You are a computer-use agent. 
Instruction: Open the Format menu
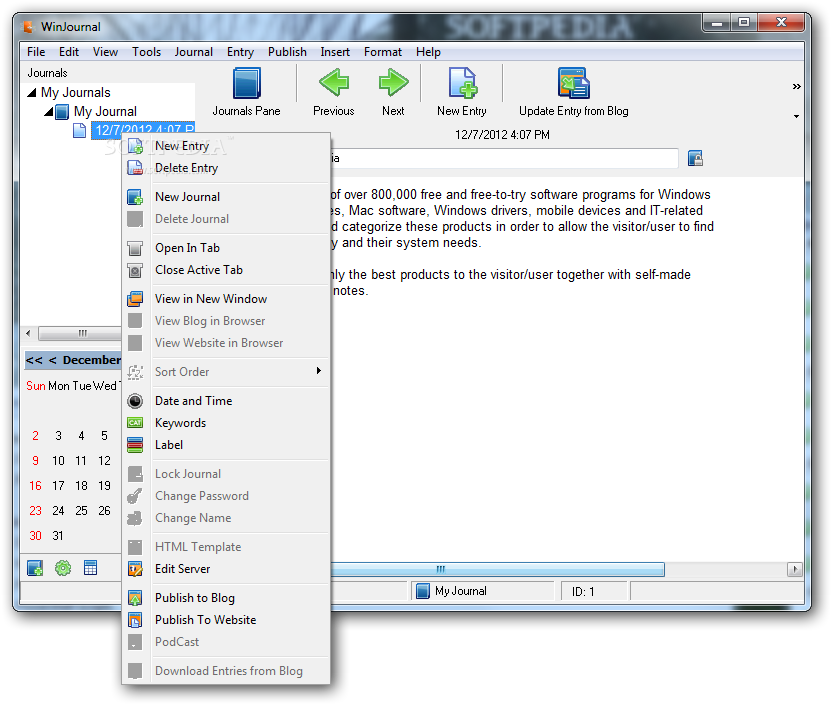(383, 52)
